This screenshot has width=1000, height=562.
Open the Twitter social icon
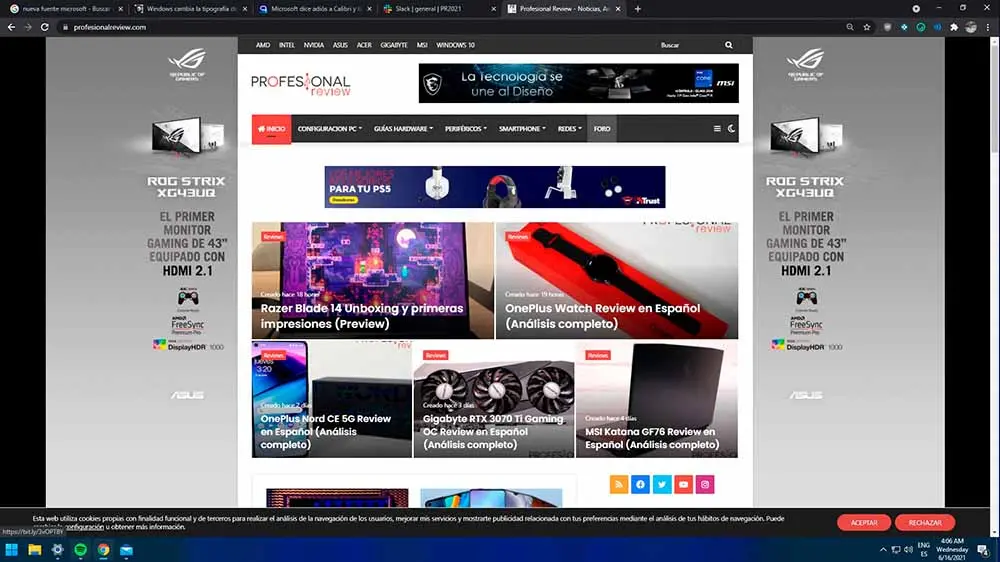662,484
